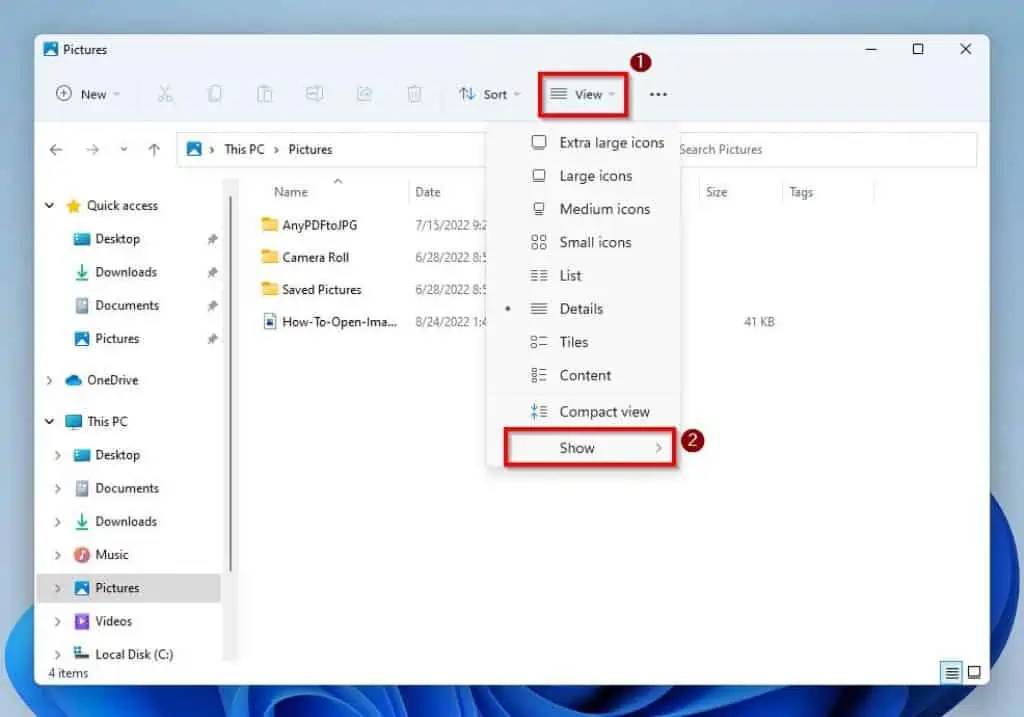Viewport: 1024px width, 717px height.
Task: Select the Saved Pictures folder name
Action: tap(321, 289)
